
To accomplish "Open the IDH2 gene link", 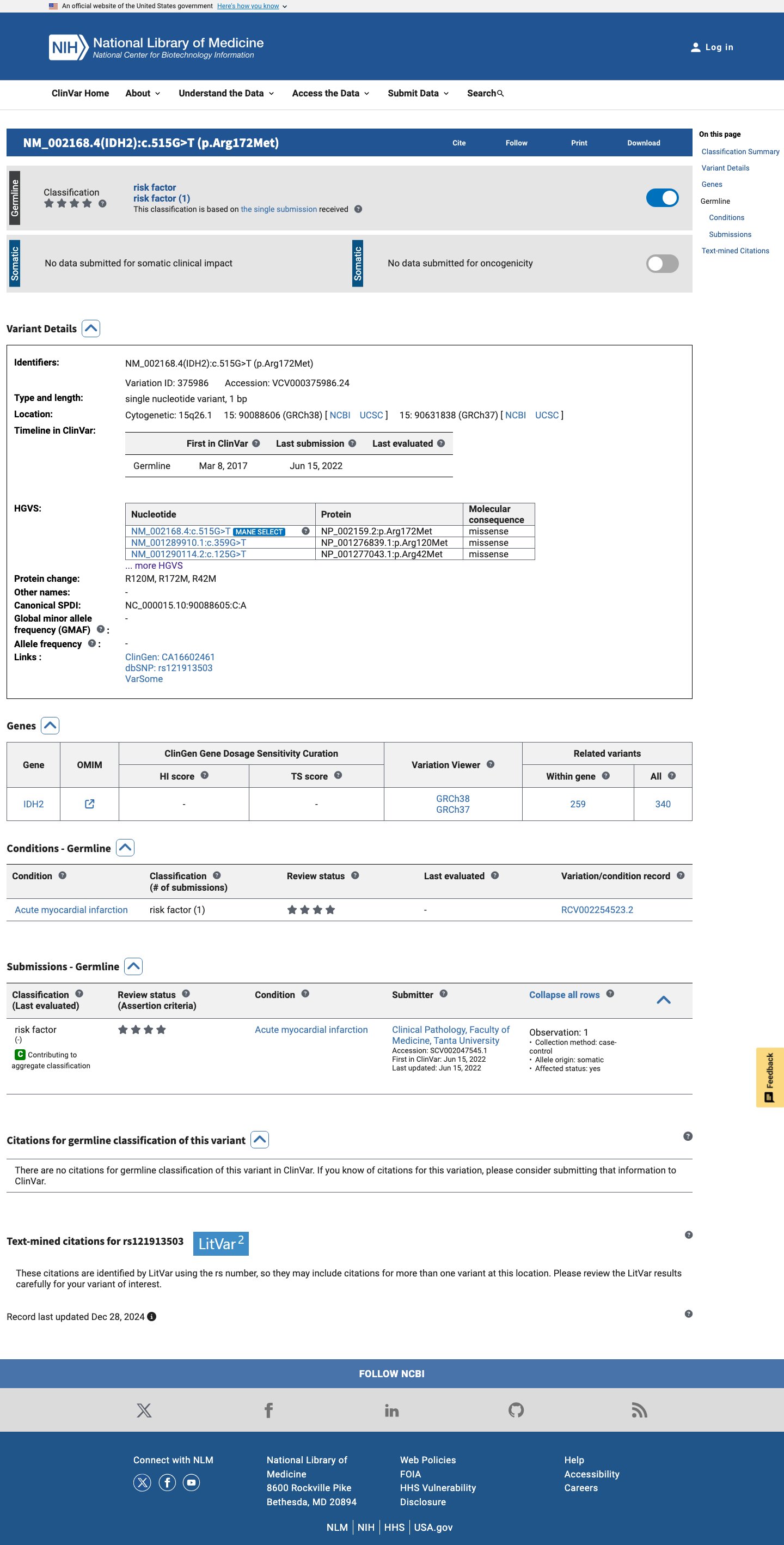I will [34, 804].
